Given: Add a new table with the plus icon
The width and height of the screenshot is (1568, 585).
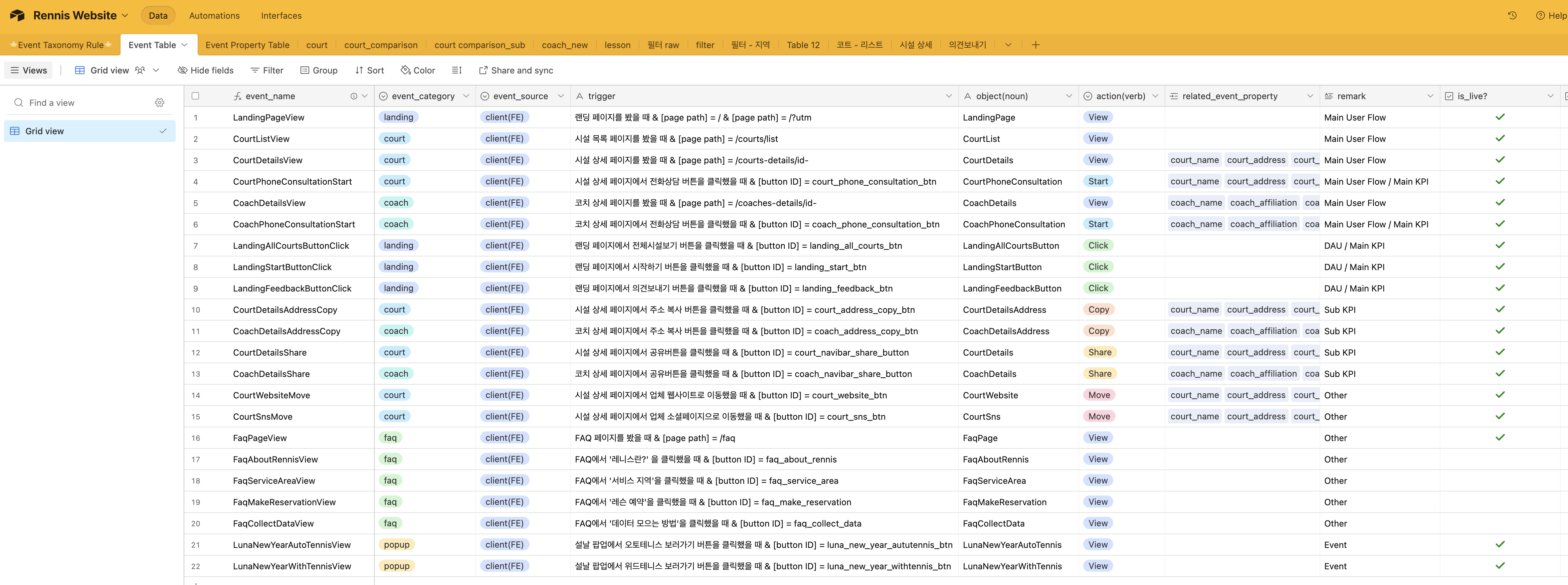Looking at the screenshot, I should (x=1035, y=45).
